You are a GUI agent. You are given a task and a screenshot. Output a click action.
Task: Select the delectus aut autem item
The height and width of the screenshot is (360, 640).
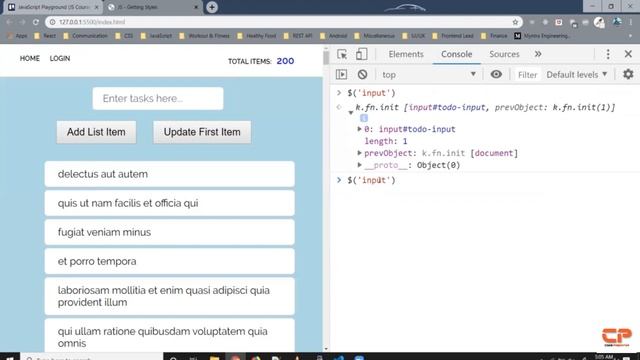click(169, 174)
